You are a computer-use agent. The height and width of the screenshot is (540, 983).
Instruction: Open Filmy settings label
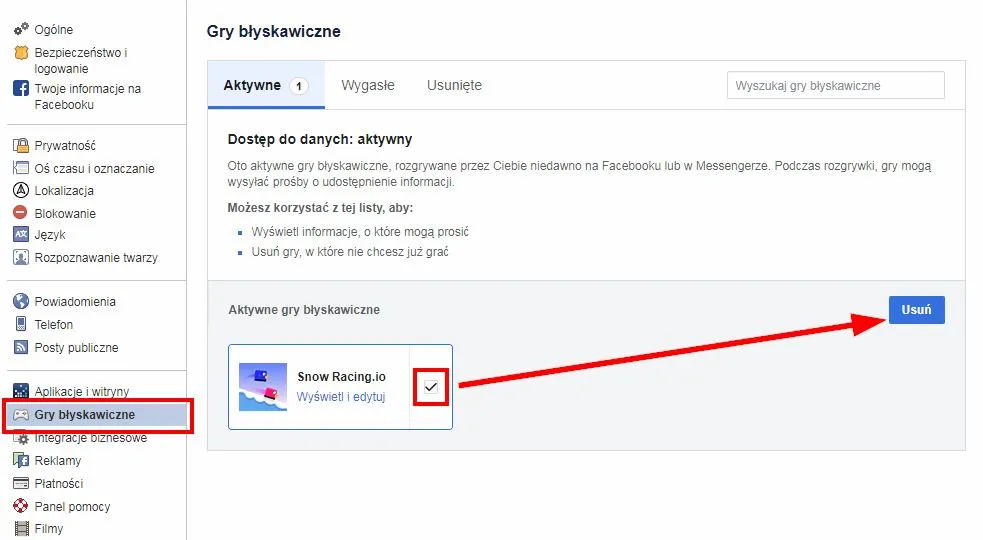[x=49, y=529]
